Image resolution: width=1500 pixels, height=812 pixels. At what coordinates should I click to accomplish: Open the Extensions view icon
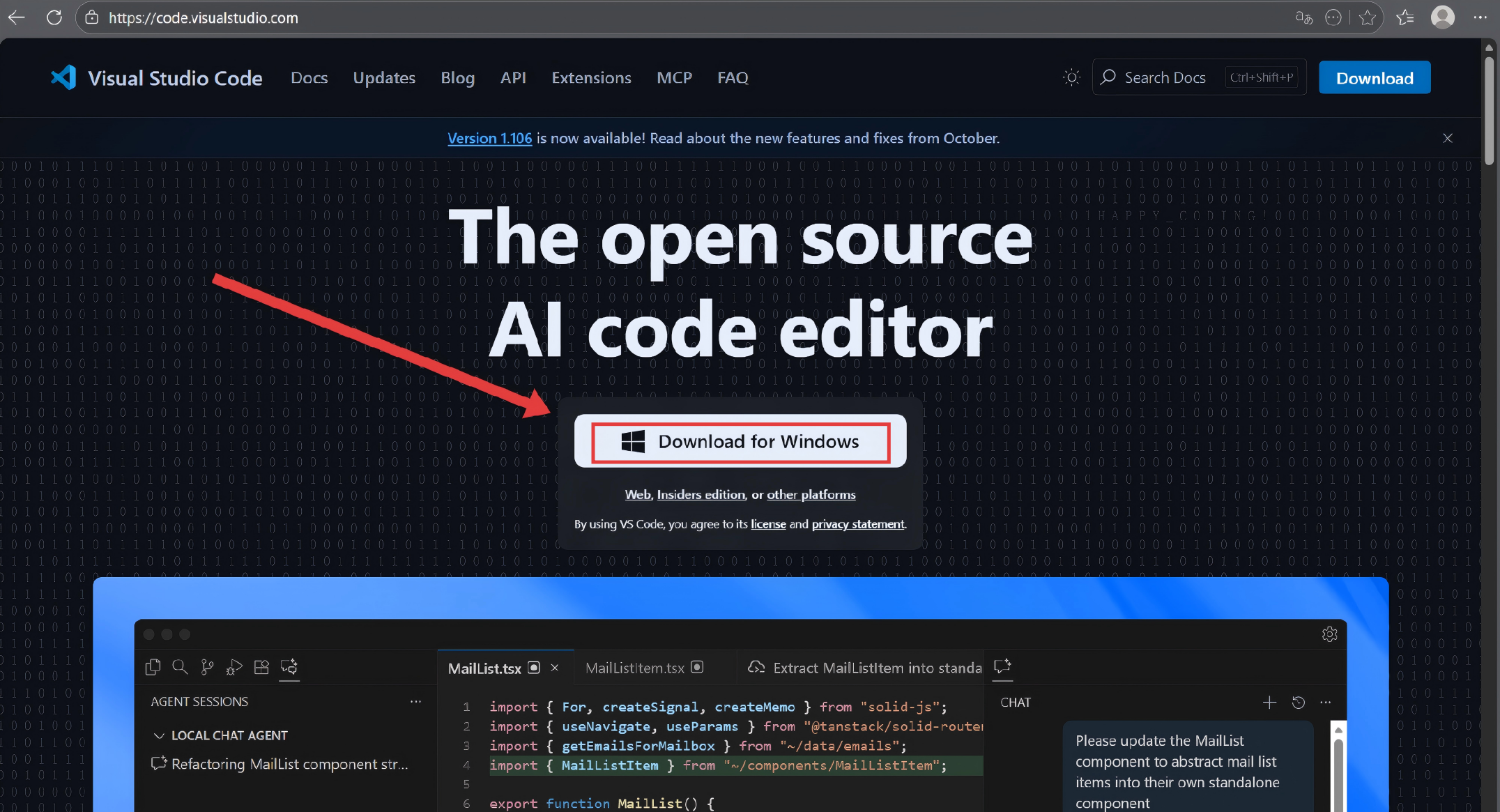click(261, 667)
